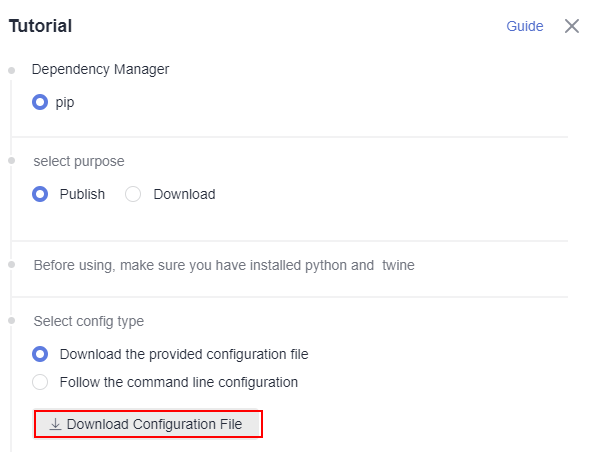Click the Tutorial heading
Screen dimensions: 598x452
click(x=40, y=26)
